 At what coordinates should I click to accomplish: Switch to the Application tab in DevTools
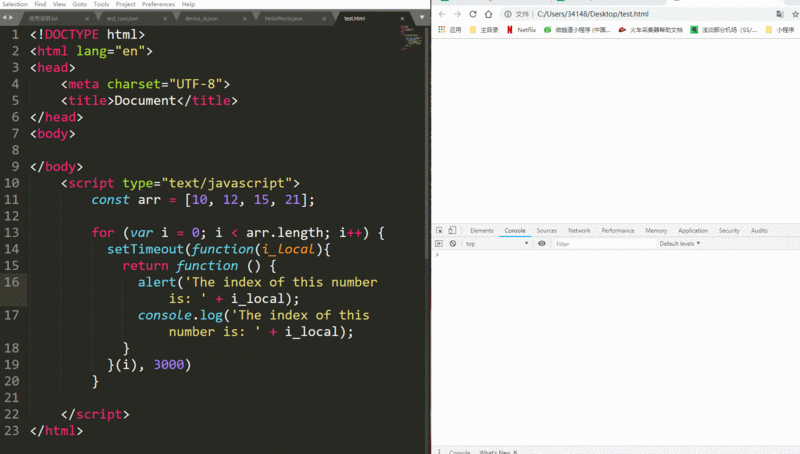pos(693,231)
